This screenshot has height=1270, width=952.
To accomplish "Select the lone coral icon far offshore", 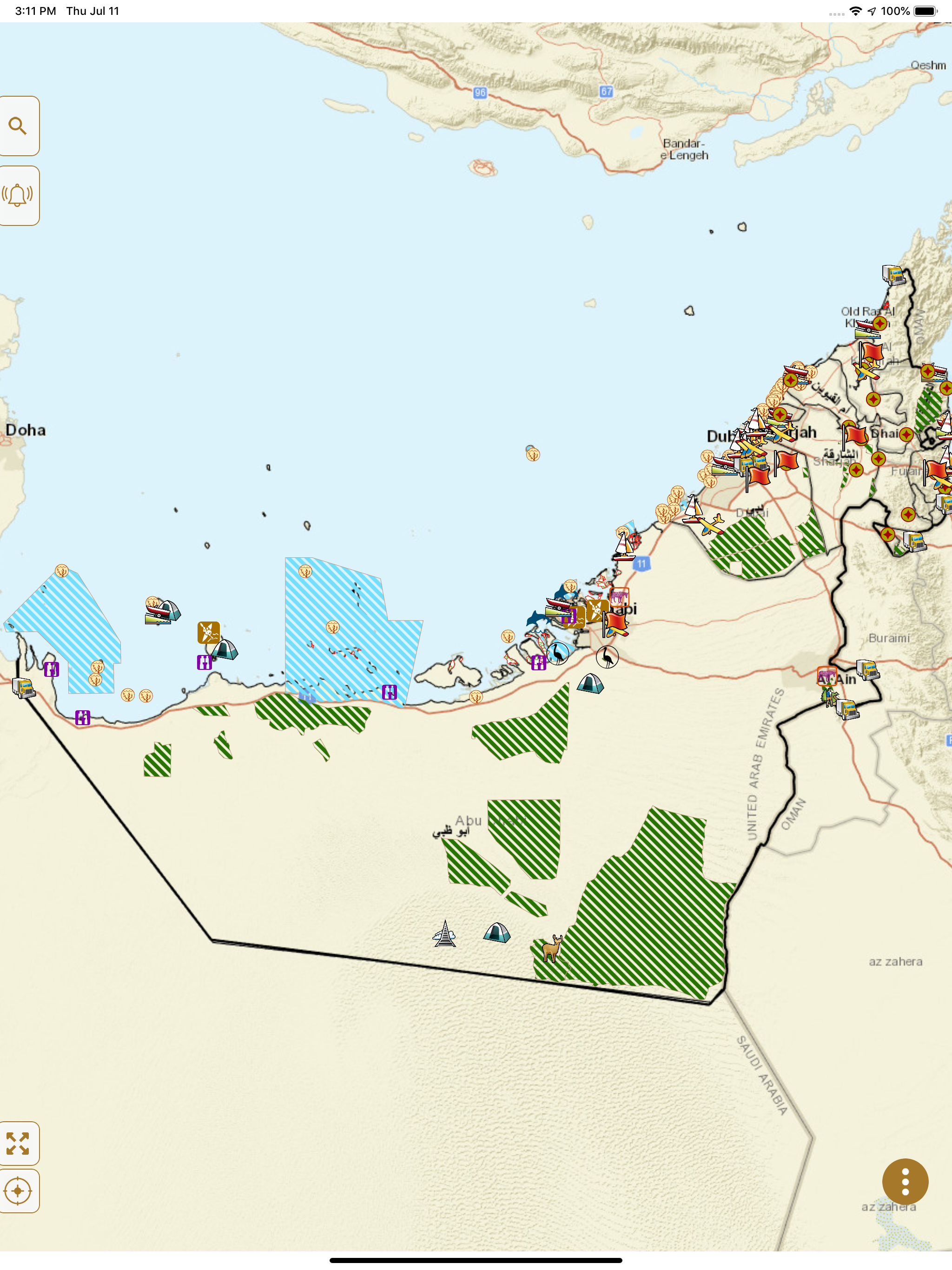I will 533,454.
